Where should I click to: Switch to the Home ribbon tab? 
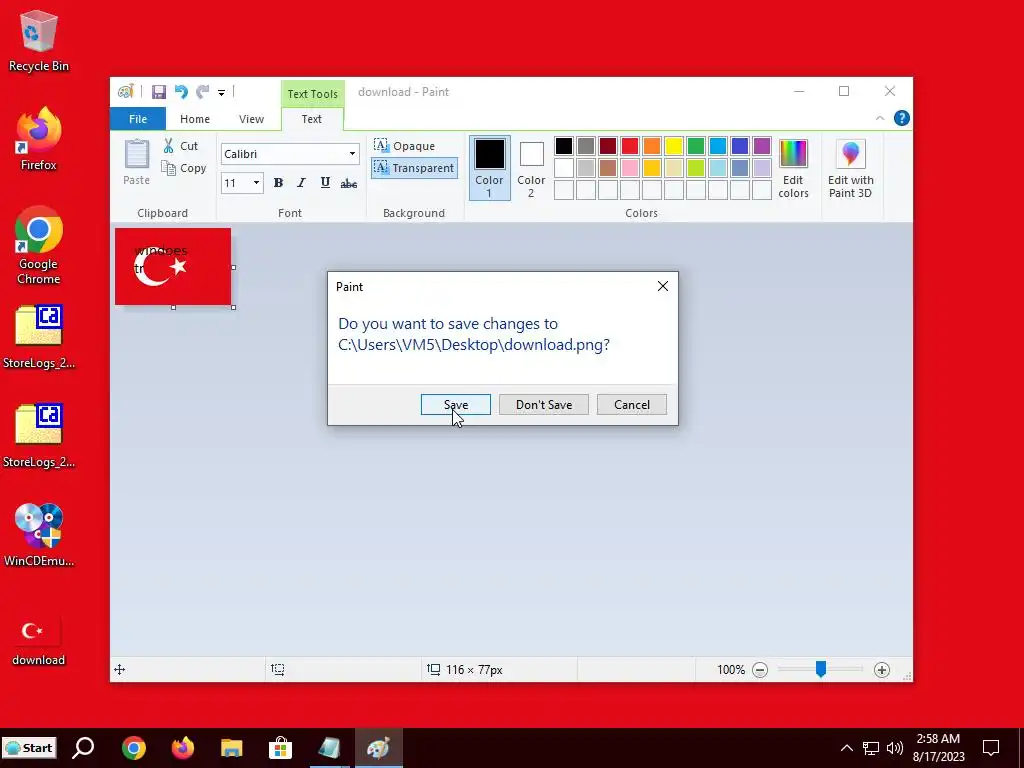tap(195, 119)
